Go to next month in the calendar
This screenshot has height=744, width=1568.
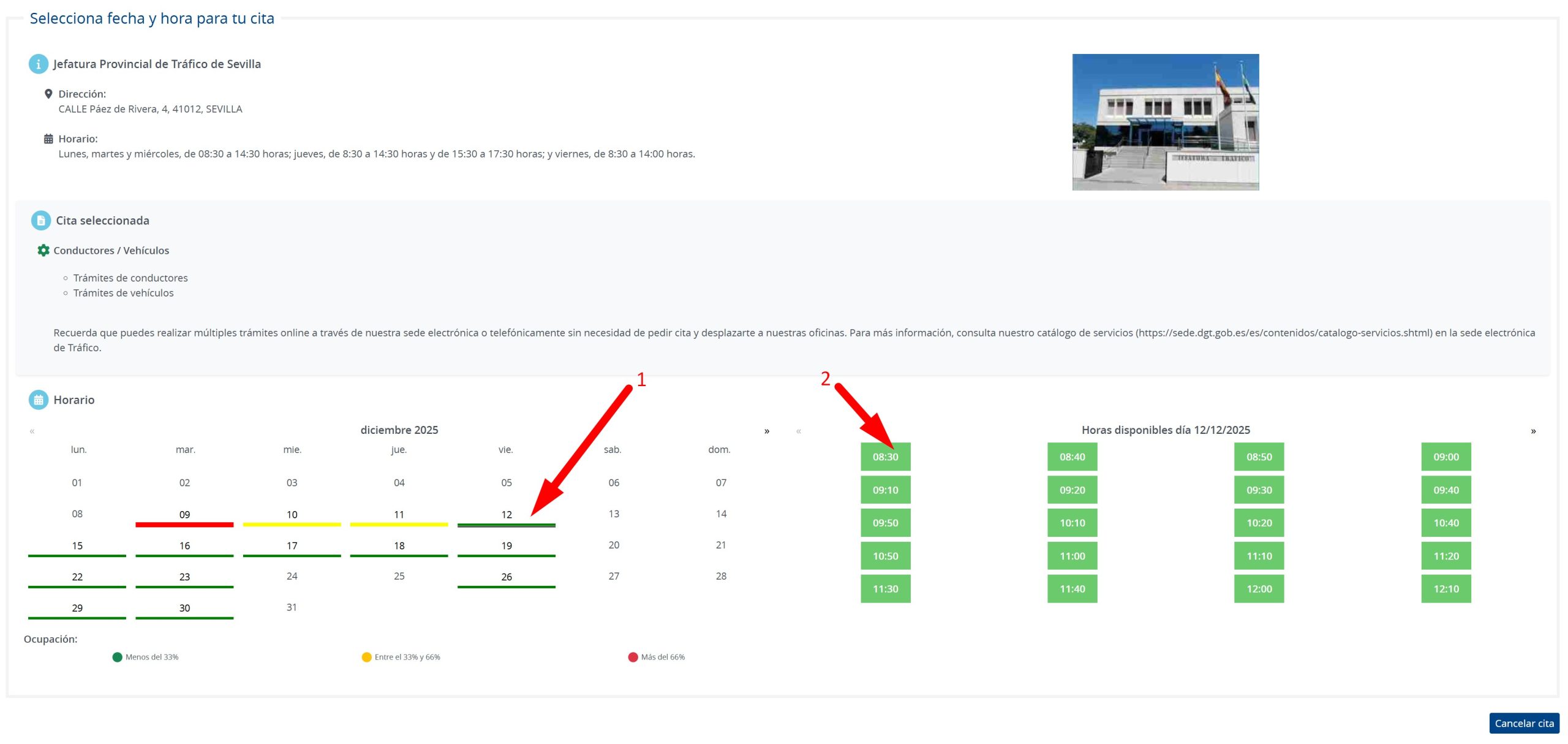click(766, 431)
